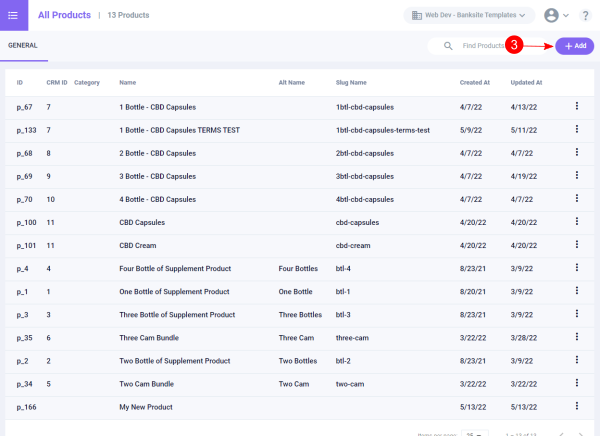The width and height of the screenshot is (600, 436).
Task: Switch to the General tab
Action: click(x=22, y=46)
